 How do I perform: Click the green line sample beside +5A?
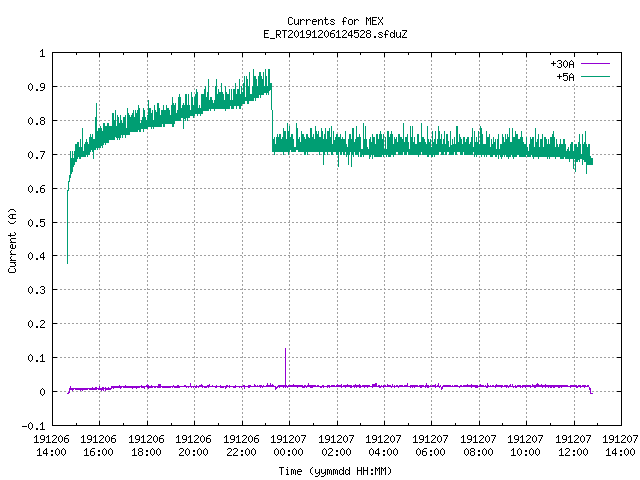tap(595, 76)
